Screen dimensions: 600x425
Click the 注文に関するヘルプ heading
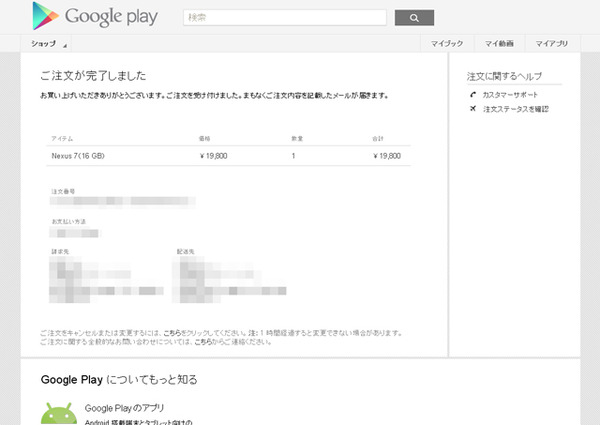504,76
